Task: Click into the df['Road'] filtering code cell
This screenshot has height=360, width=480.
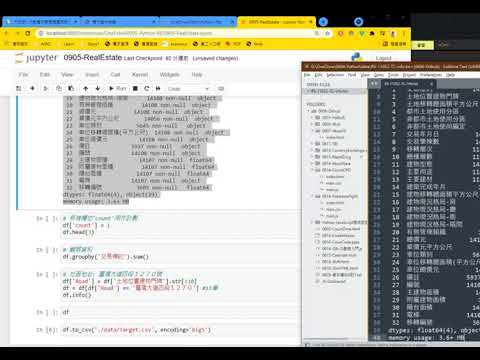Action: [180, 285]
